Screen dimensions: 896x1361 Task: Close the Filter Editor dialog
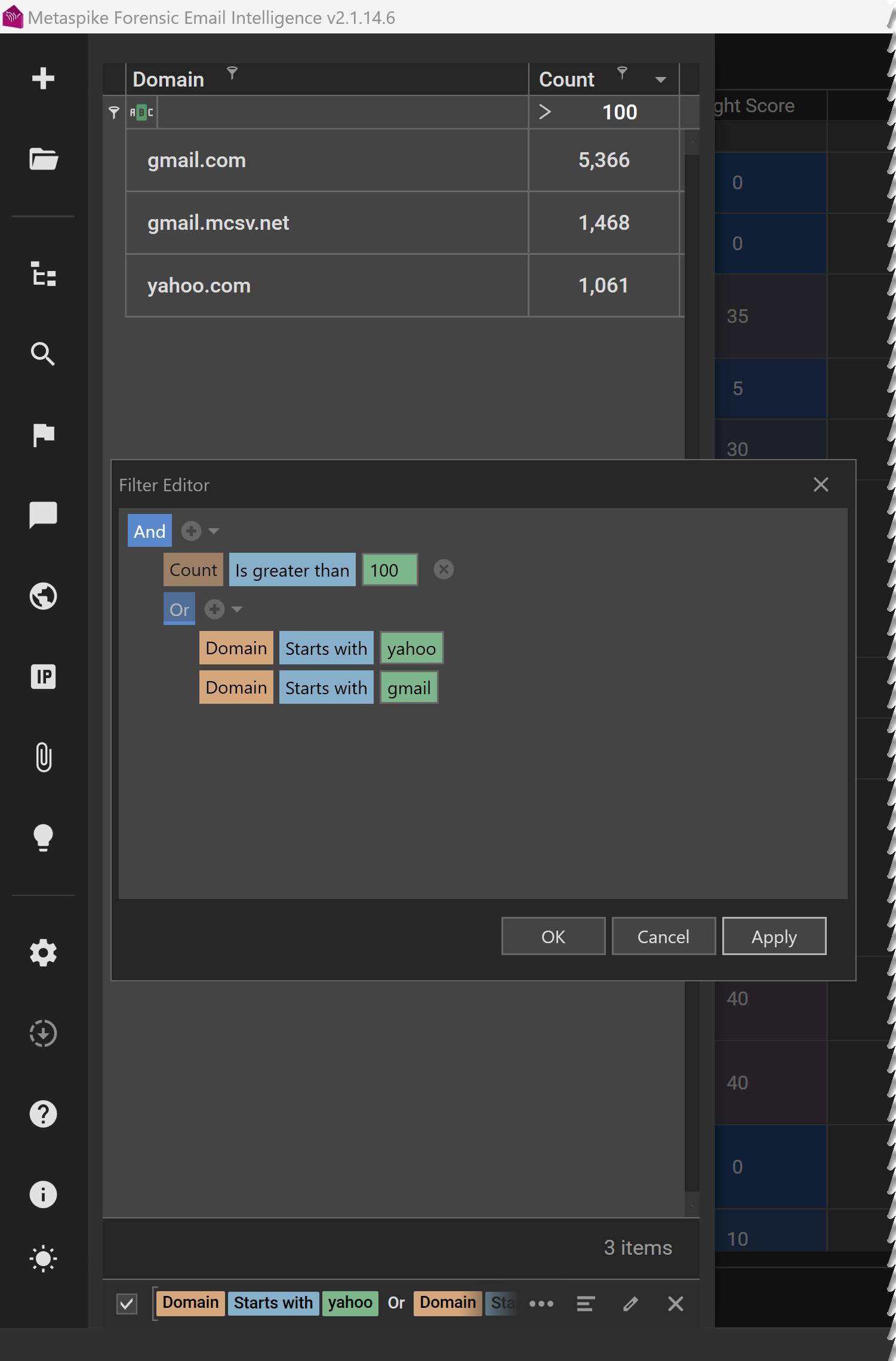tap(821, 484)
